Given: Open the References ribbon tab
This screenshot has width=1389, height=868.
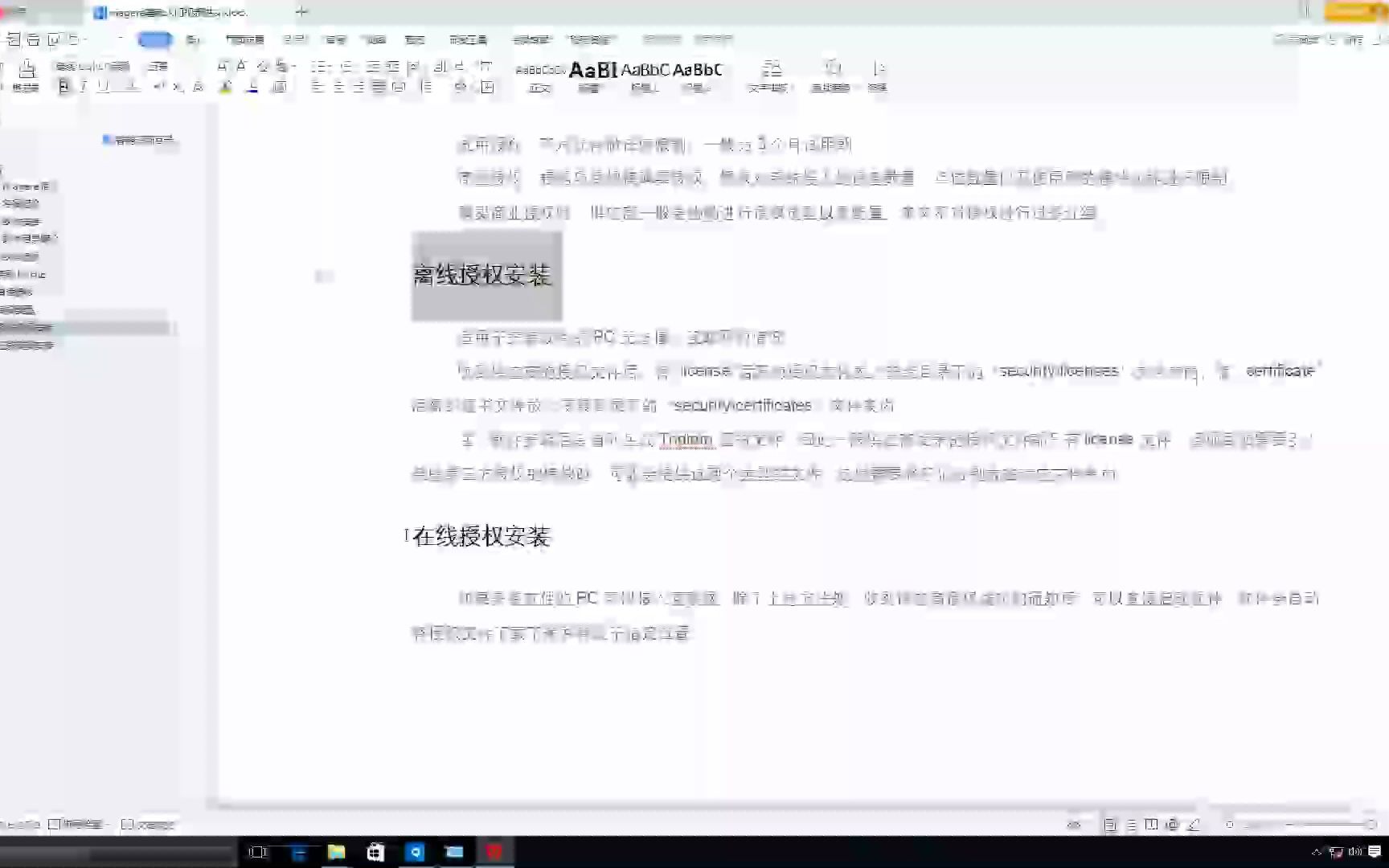Looking at the screenshot, I should [295, 39].
